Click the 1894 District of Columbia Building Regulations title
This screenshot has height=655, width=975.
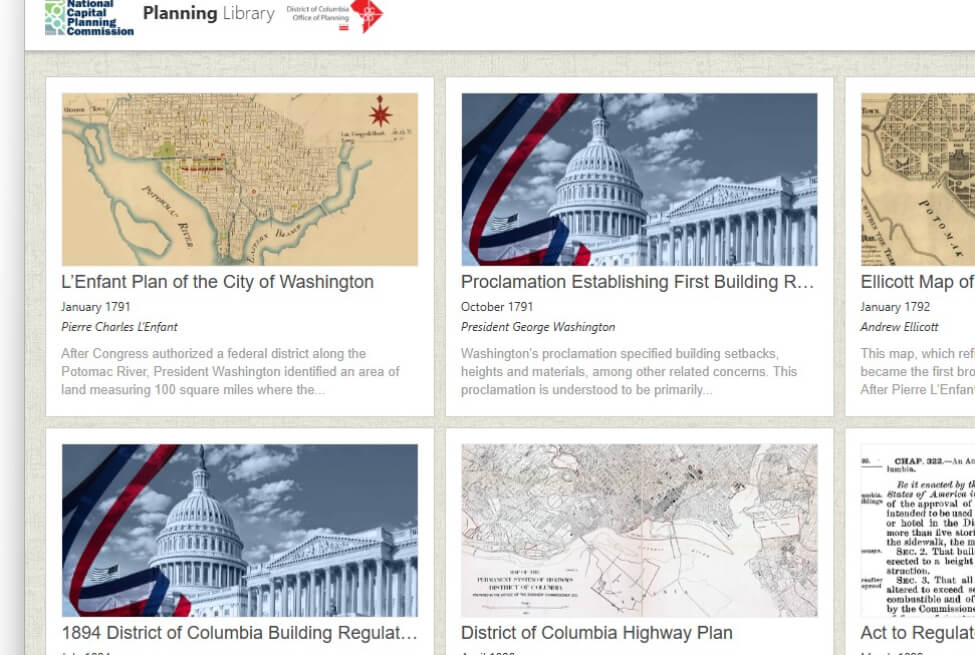click(239, 633)
